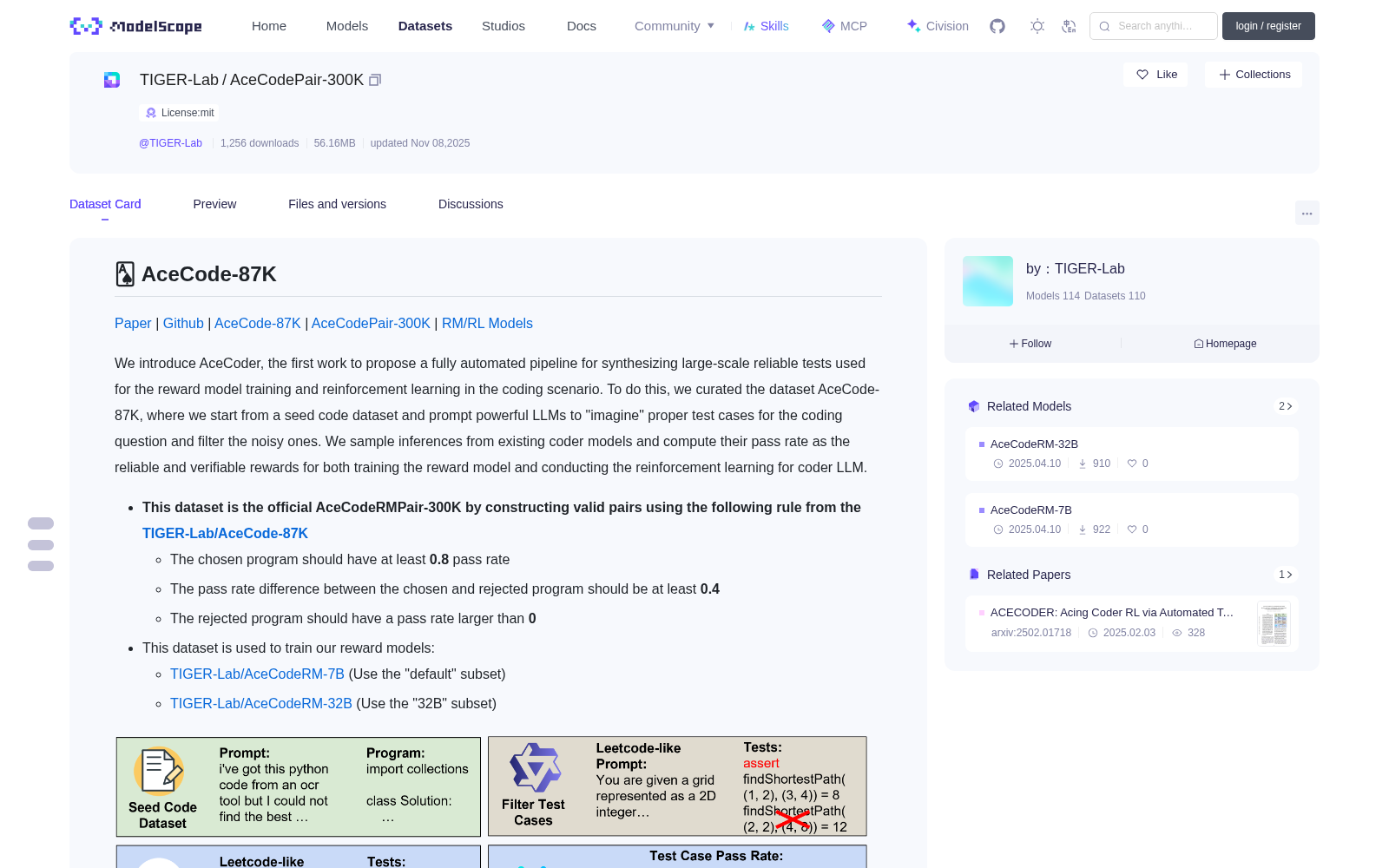The height and width of the screenshot is (868, 1389).
Task: Click the @TIGER-Lab owner link
Action: pos(170,143)
